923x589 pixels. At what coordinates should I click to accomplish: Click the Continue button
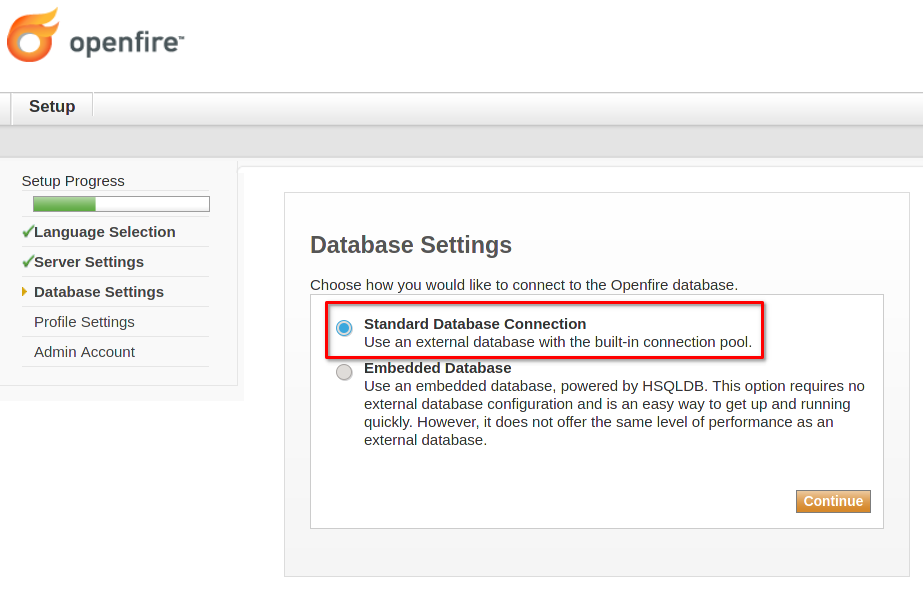tap(833, 501)
